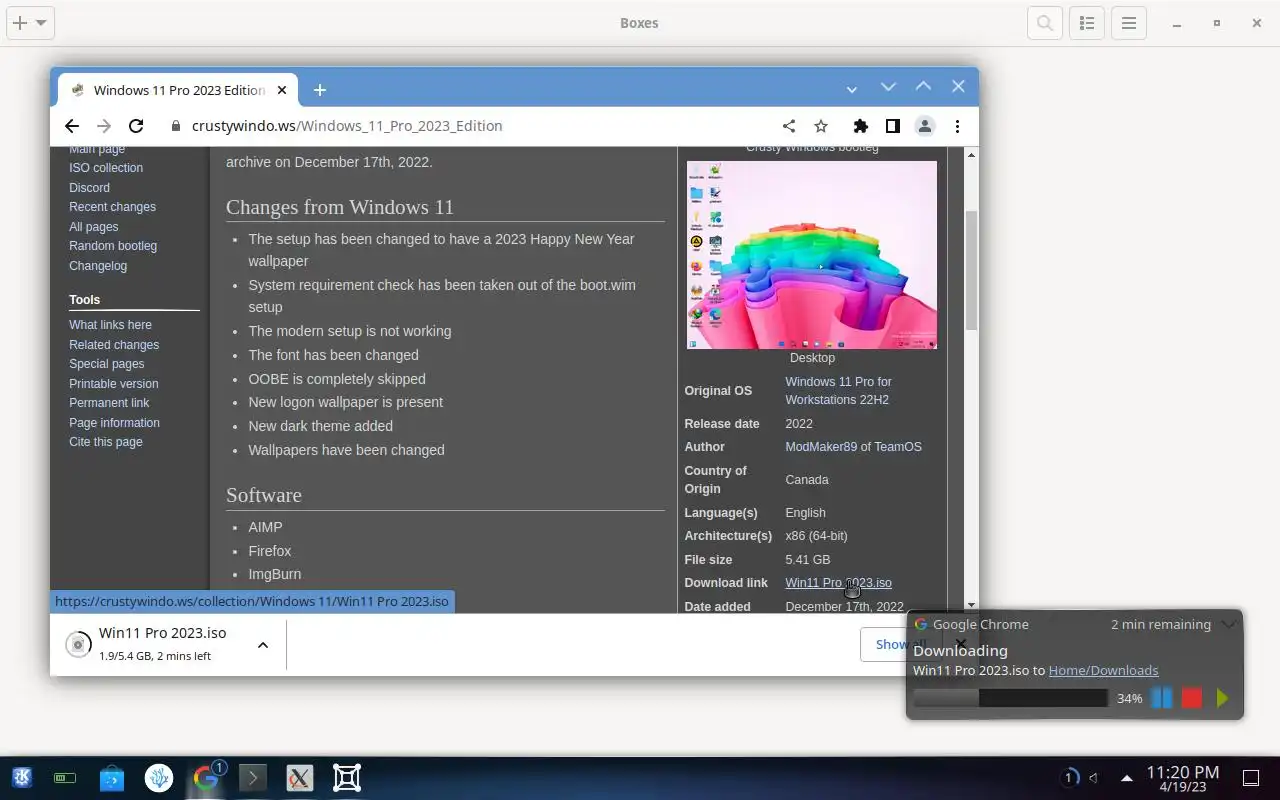Open Page information
The image size is (1280, 800).
[x=114, y=423]
